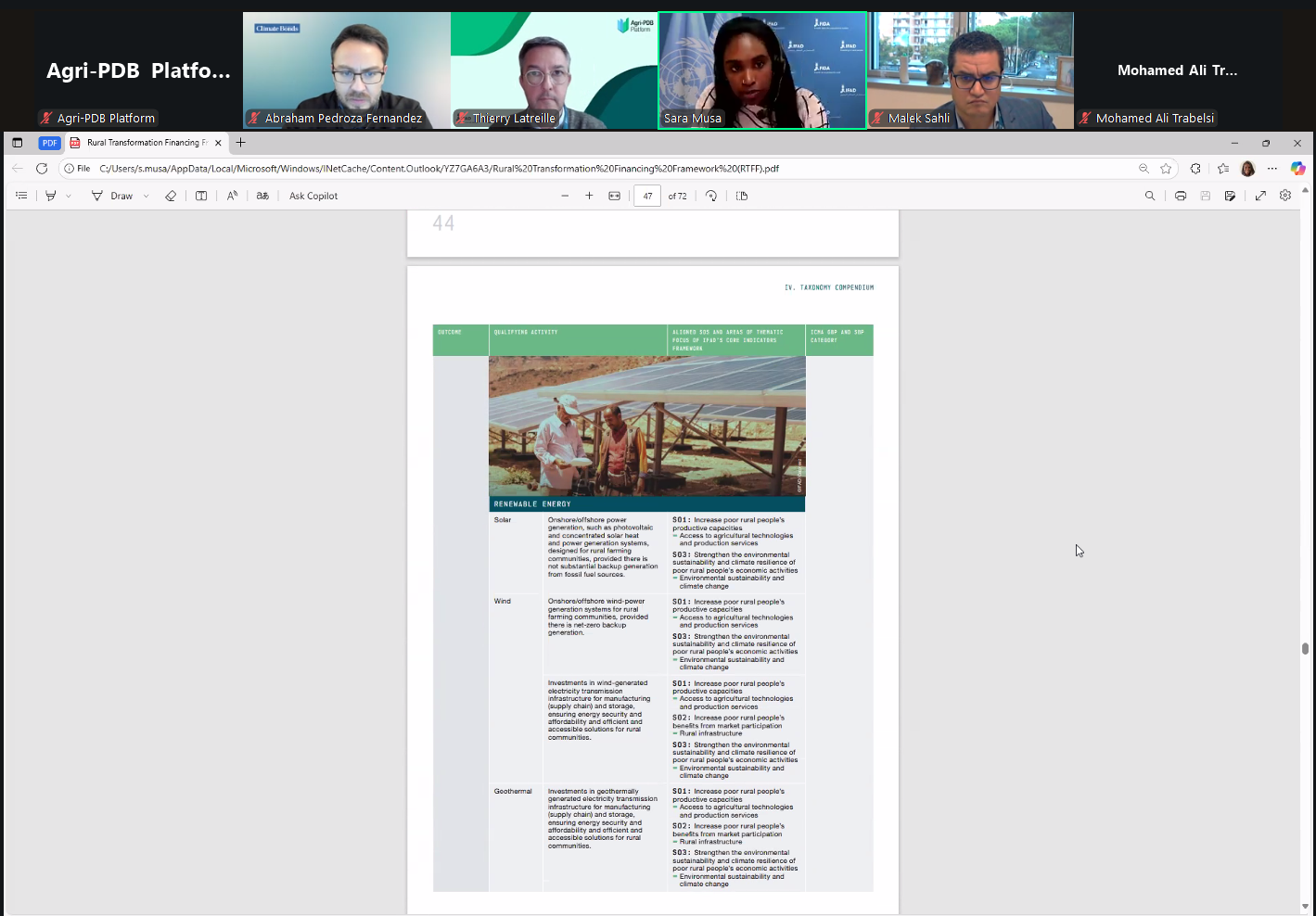
Task: Toggle the page view layout button
Action: click(742, 196)
